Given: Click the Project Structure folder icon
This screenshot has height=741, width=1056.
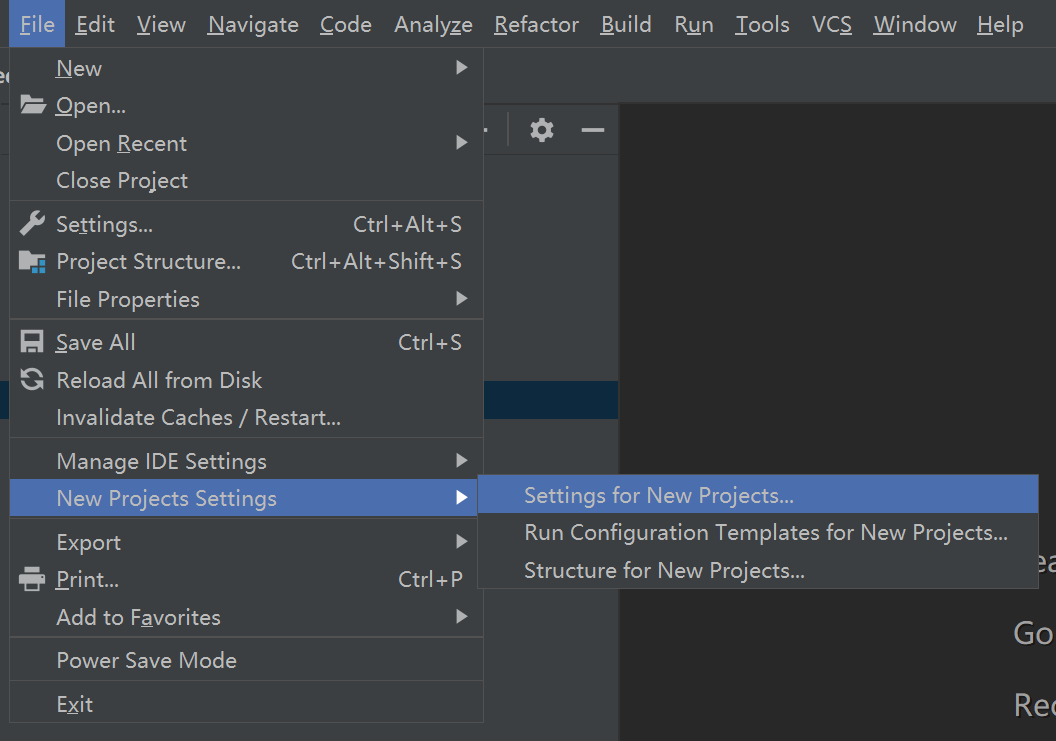Looking at the screenshot, I should (33, 262).
